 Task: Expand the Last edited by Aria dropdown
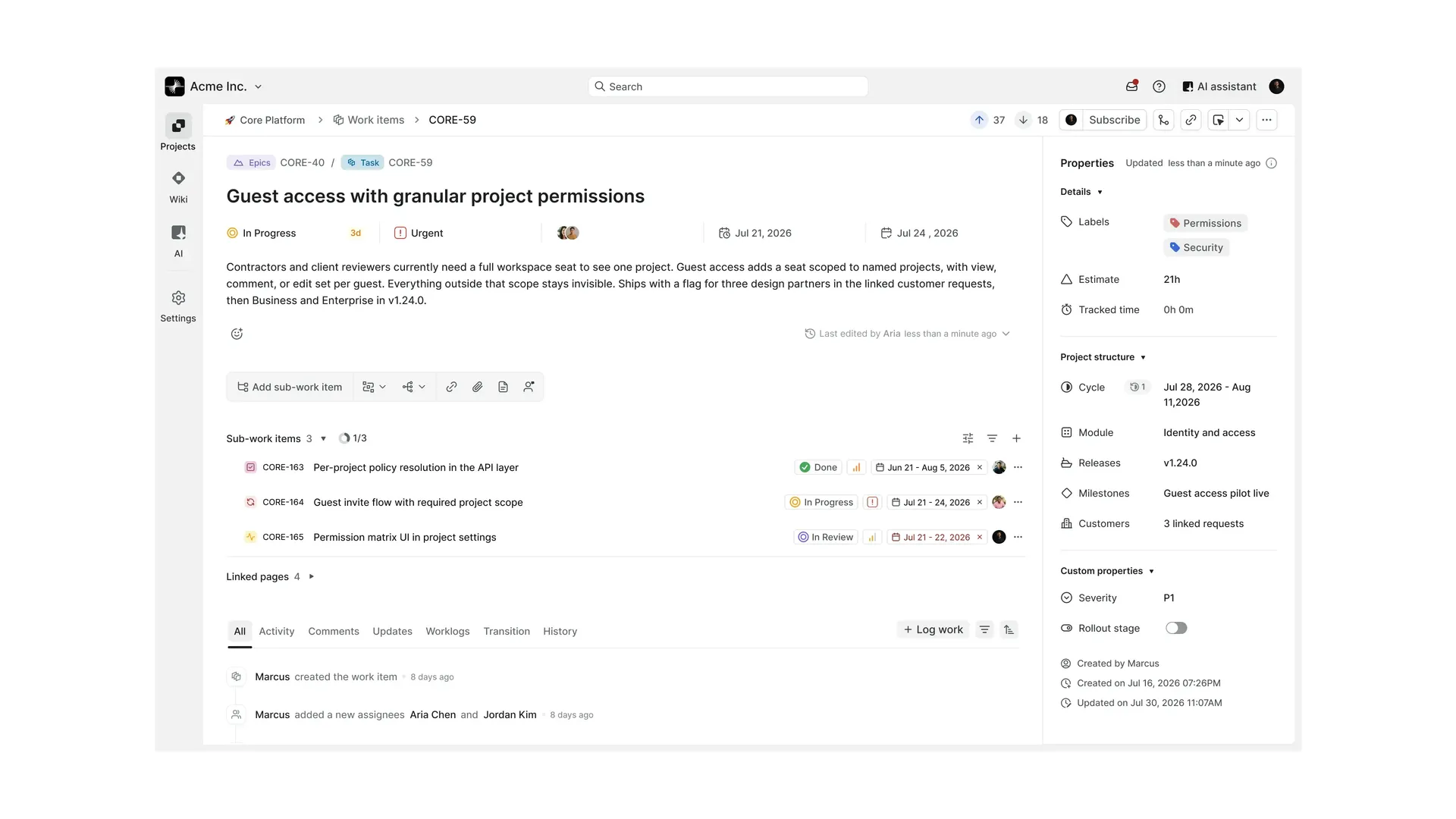[x=1006, y=334]
